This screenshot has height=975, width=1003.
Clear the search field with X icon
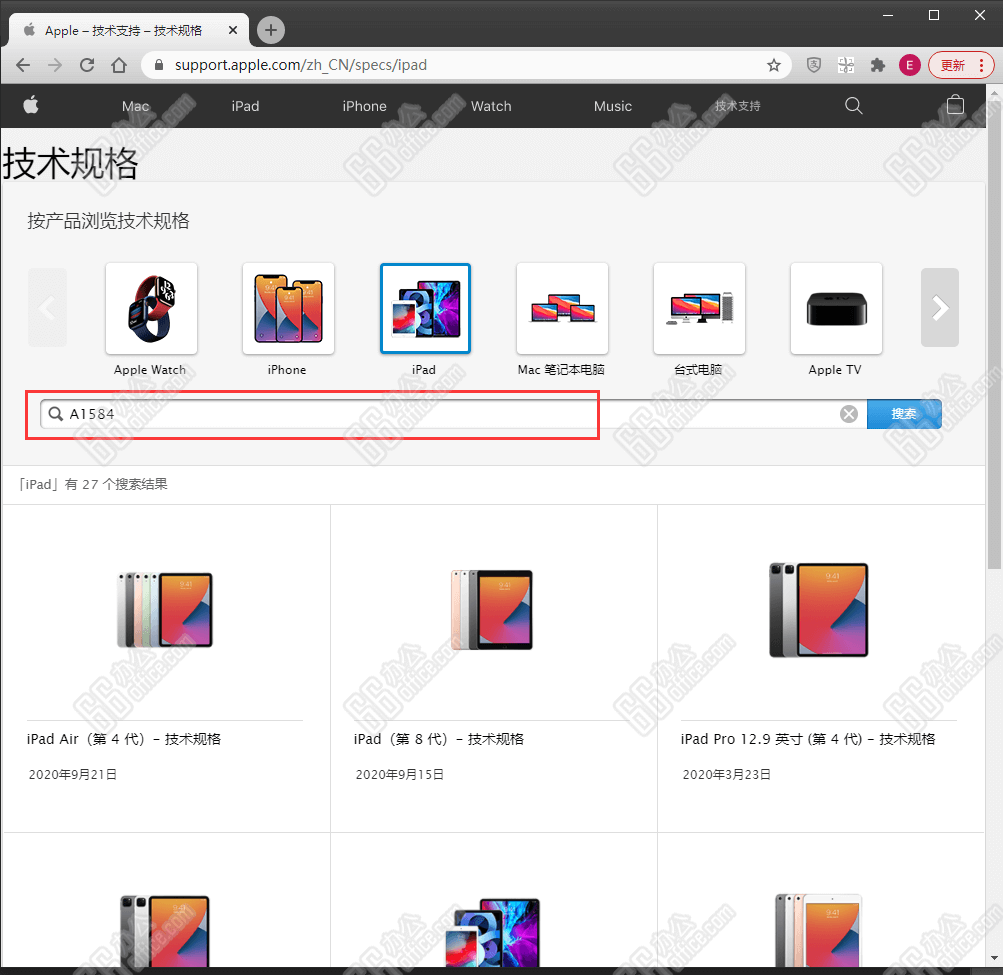pos(849,414)
